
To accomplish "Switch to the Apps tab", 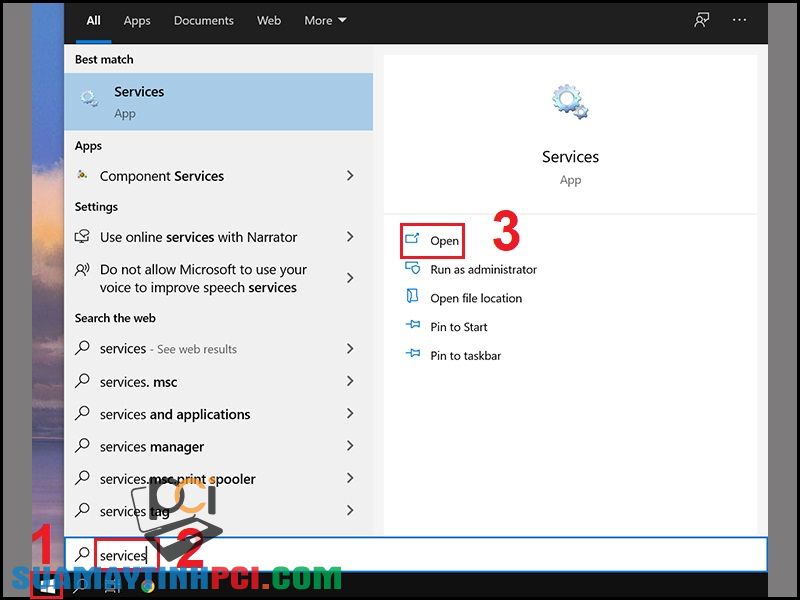I will click(x=137, y=20).
